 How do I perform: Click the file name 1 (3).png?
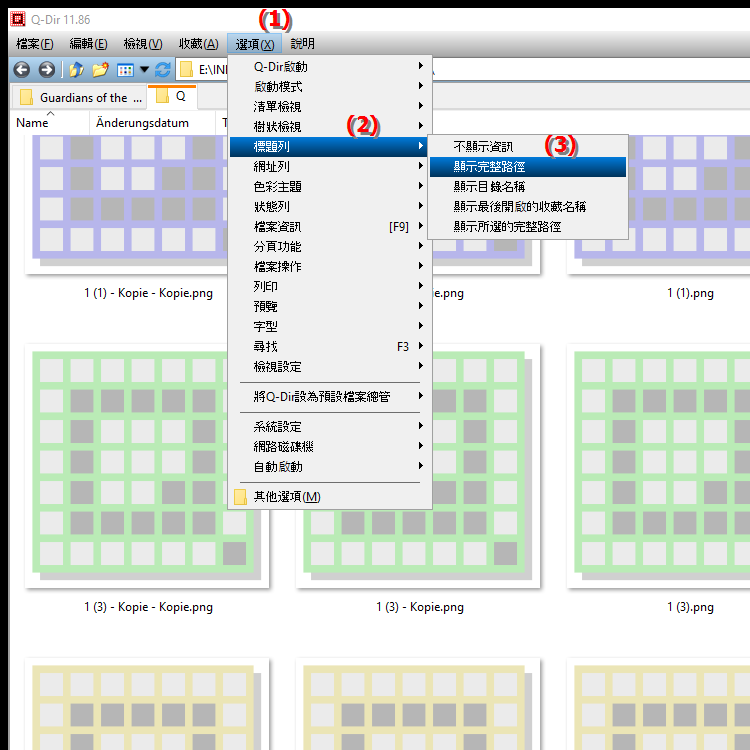690,607
